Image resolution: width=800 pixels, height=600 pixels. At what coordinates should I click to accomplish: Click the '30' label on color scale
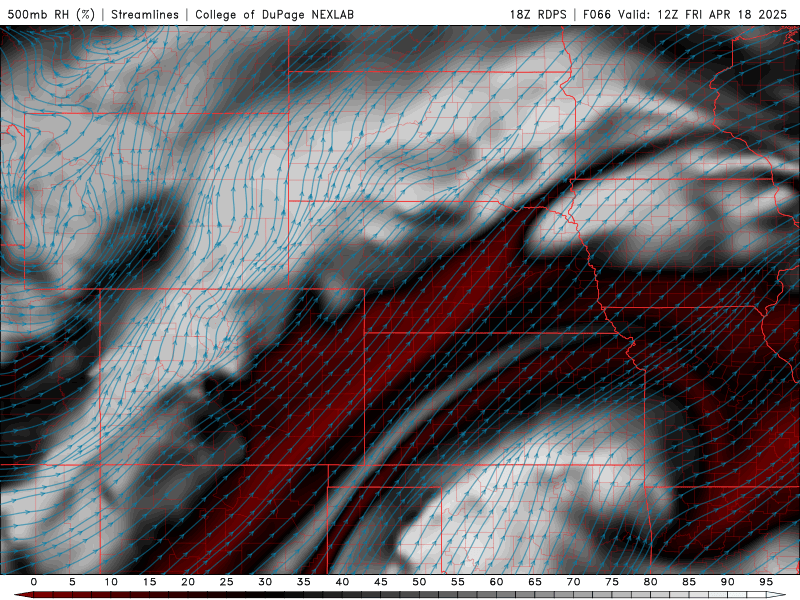click(x=265, y=582)
